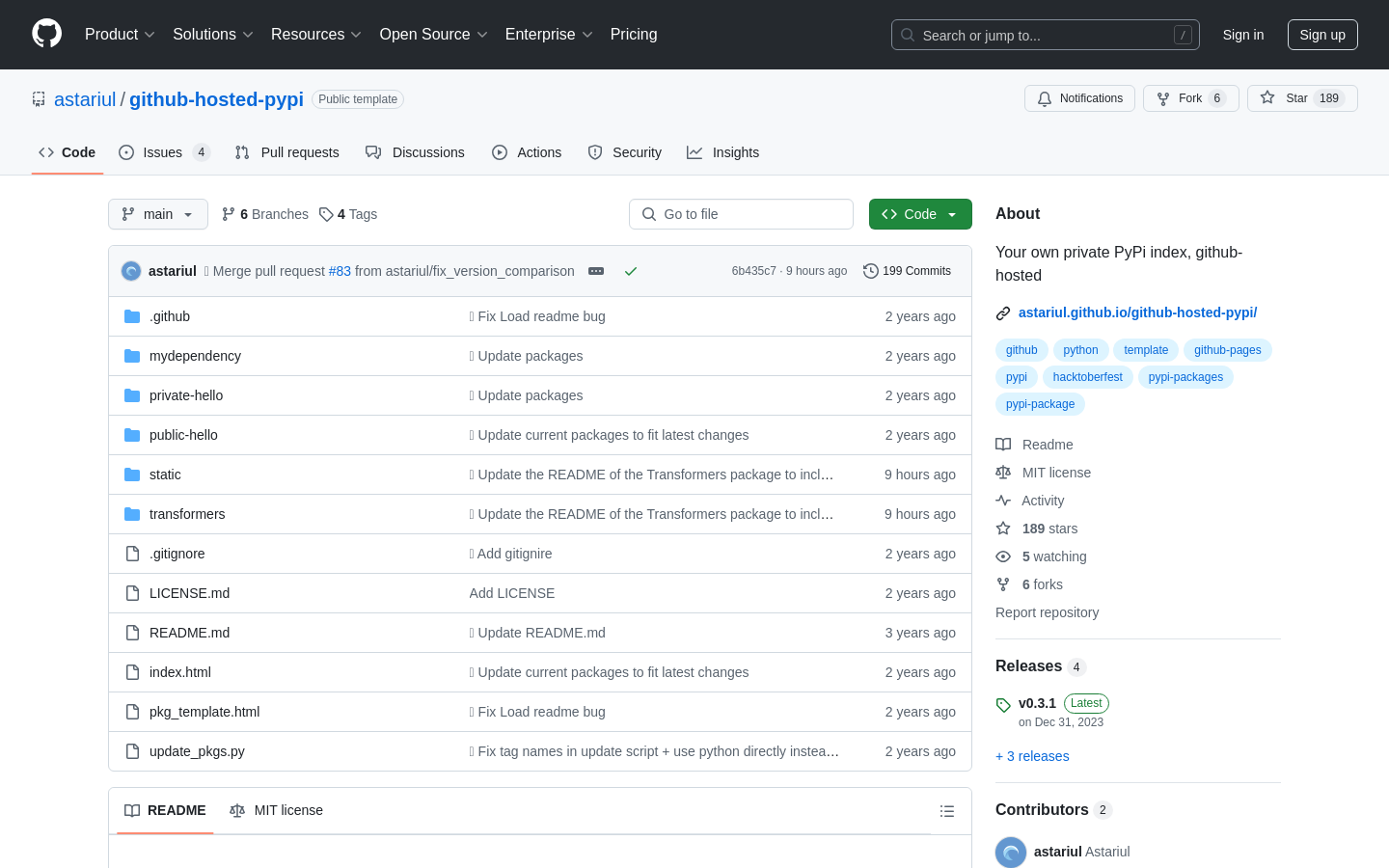
Task: Switch to the Pull requests tab
Action: tap(286, 152)
